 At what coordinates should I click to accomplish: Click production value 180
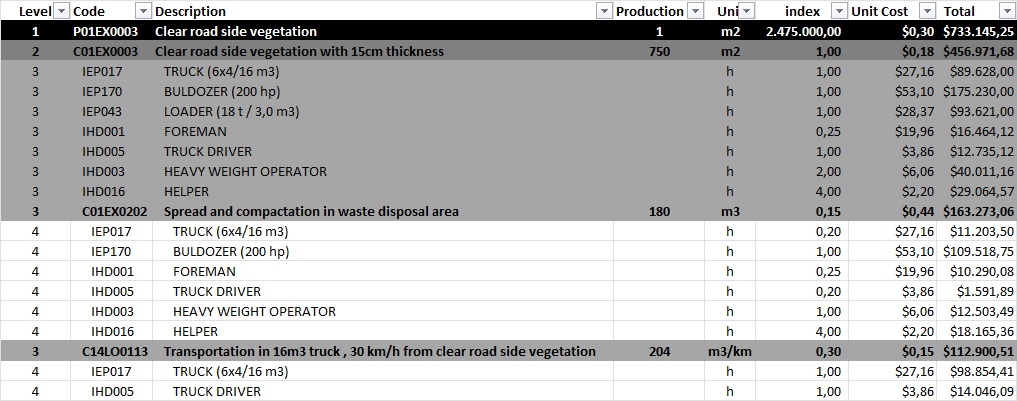point(660,212)
